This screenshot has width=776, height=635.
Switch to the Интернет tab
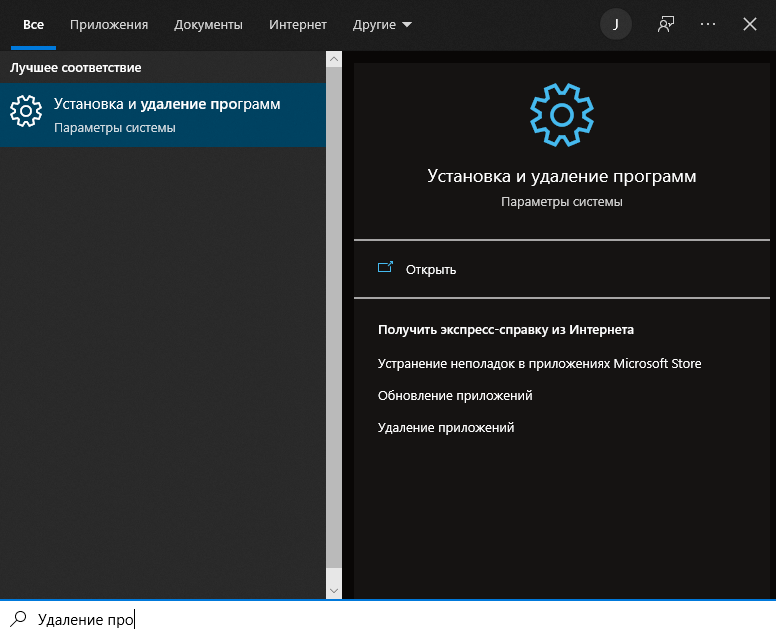pyautogui.click(x=297, y=24)
